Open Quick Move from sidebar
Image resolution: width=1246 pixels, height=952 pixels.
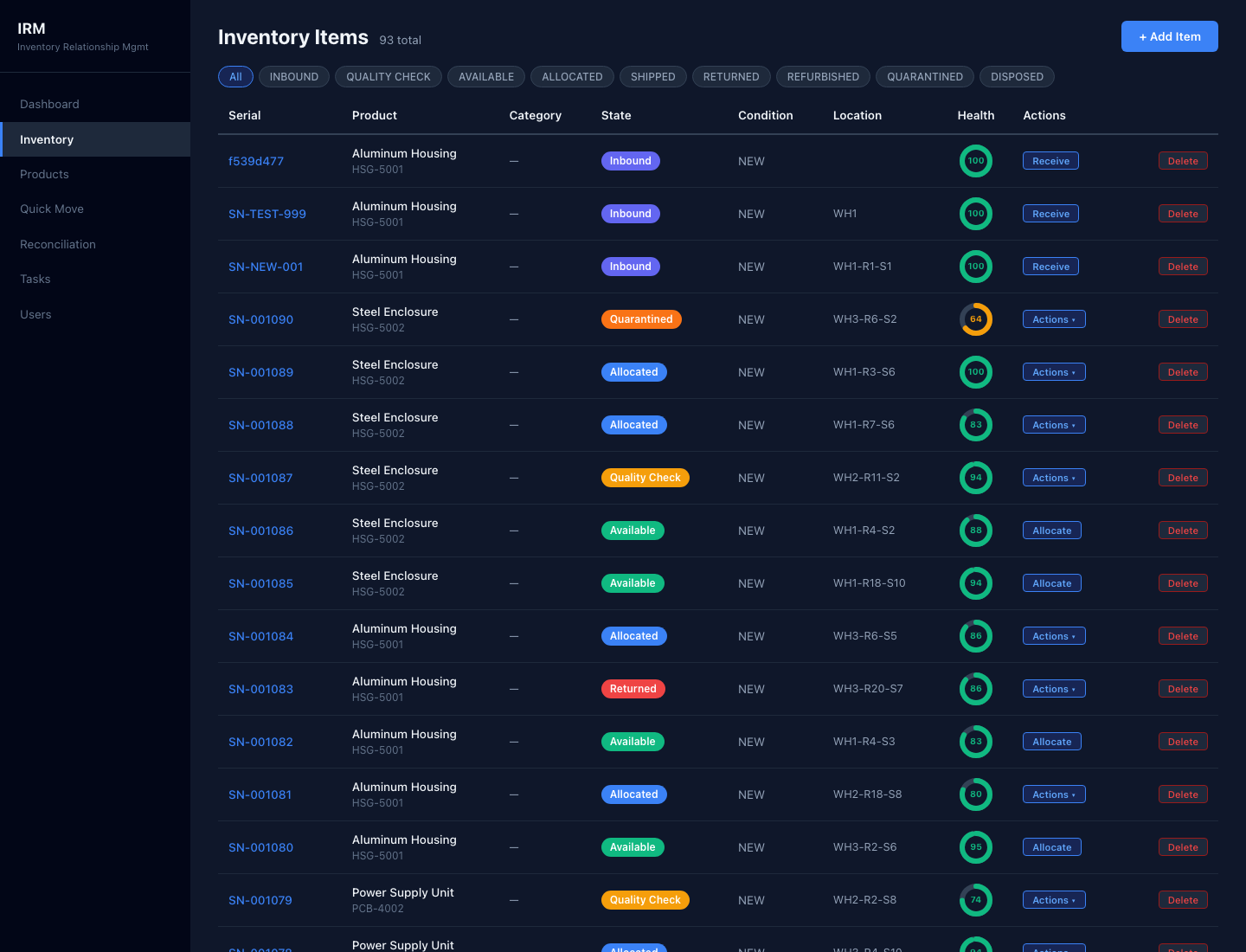point(95,209)
